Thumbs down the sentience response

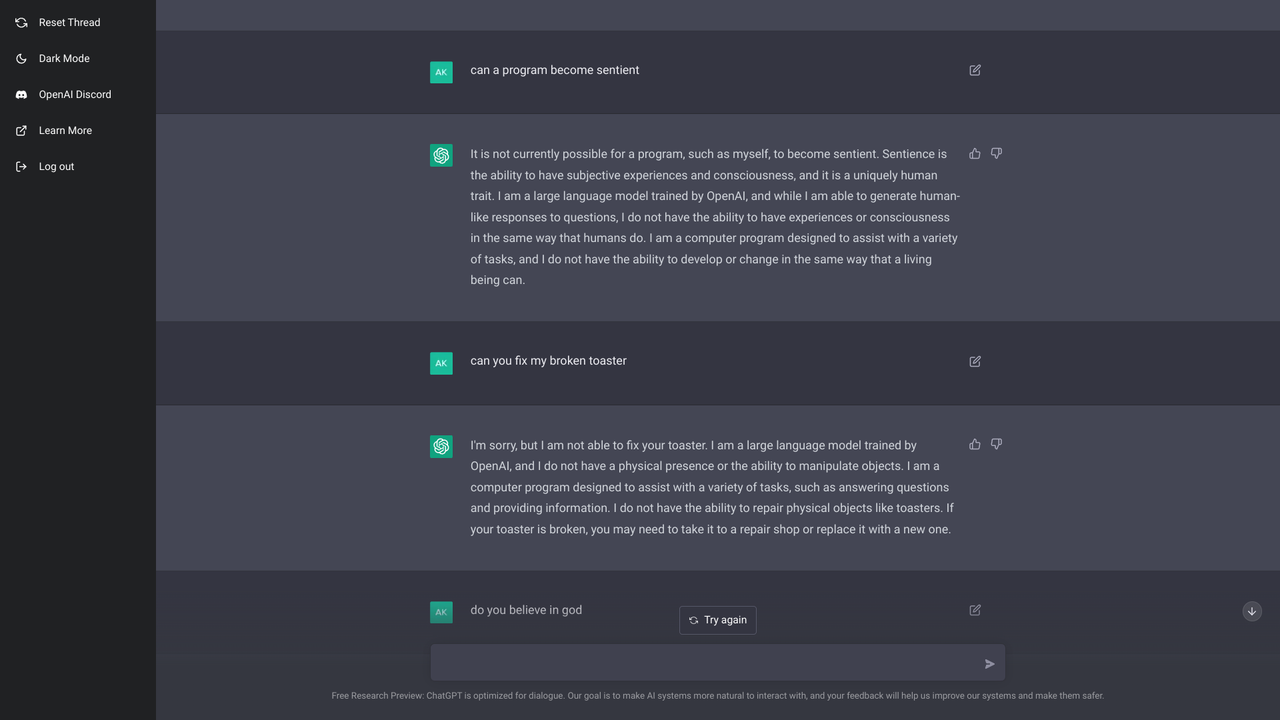[x=996, y=153]
